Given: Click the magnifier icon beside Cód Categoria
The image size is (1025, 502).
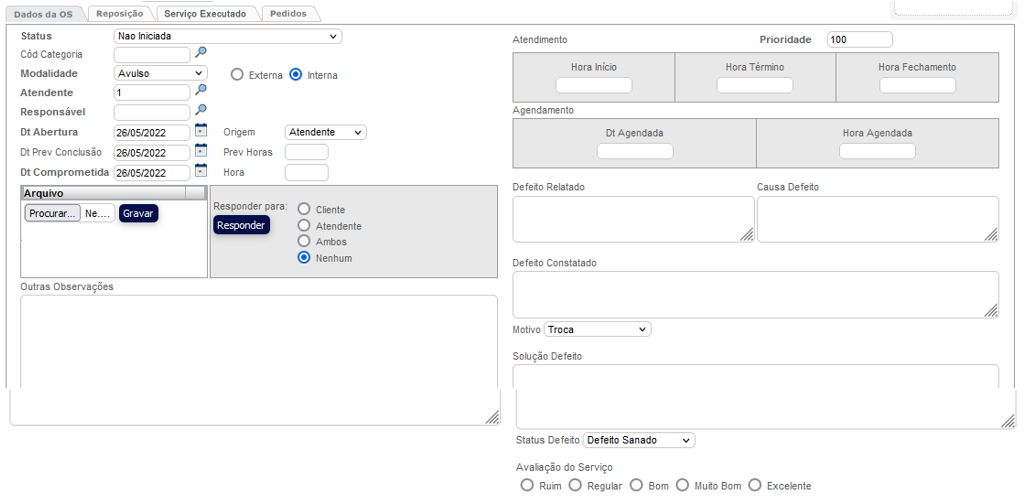Looking at the screenshot, I should pyautogui.click(x=201, y=53).
